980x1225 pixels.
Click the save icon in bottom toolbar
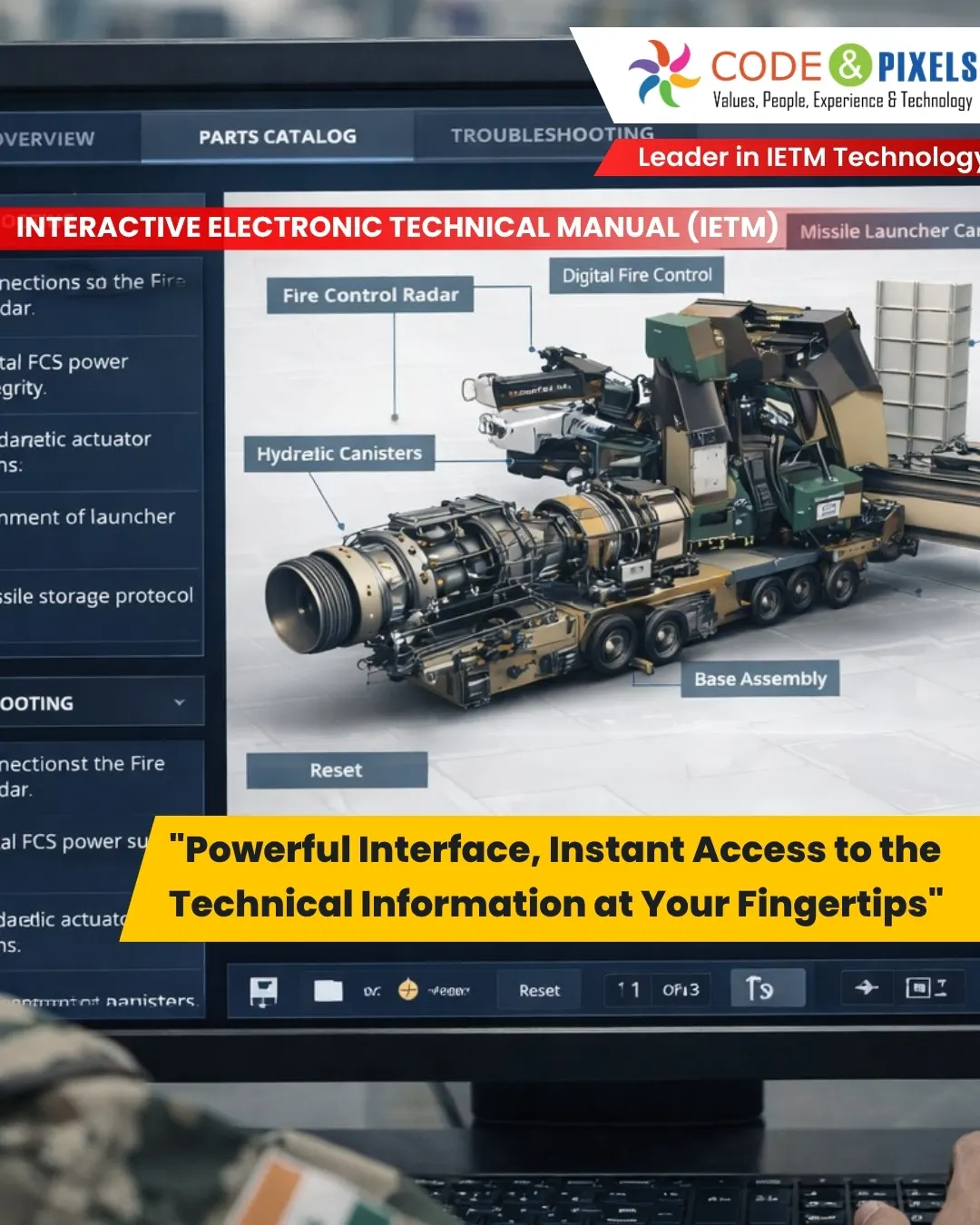click(264, 991)
